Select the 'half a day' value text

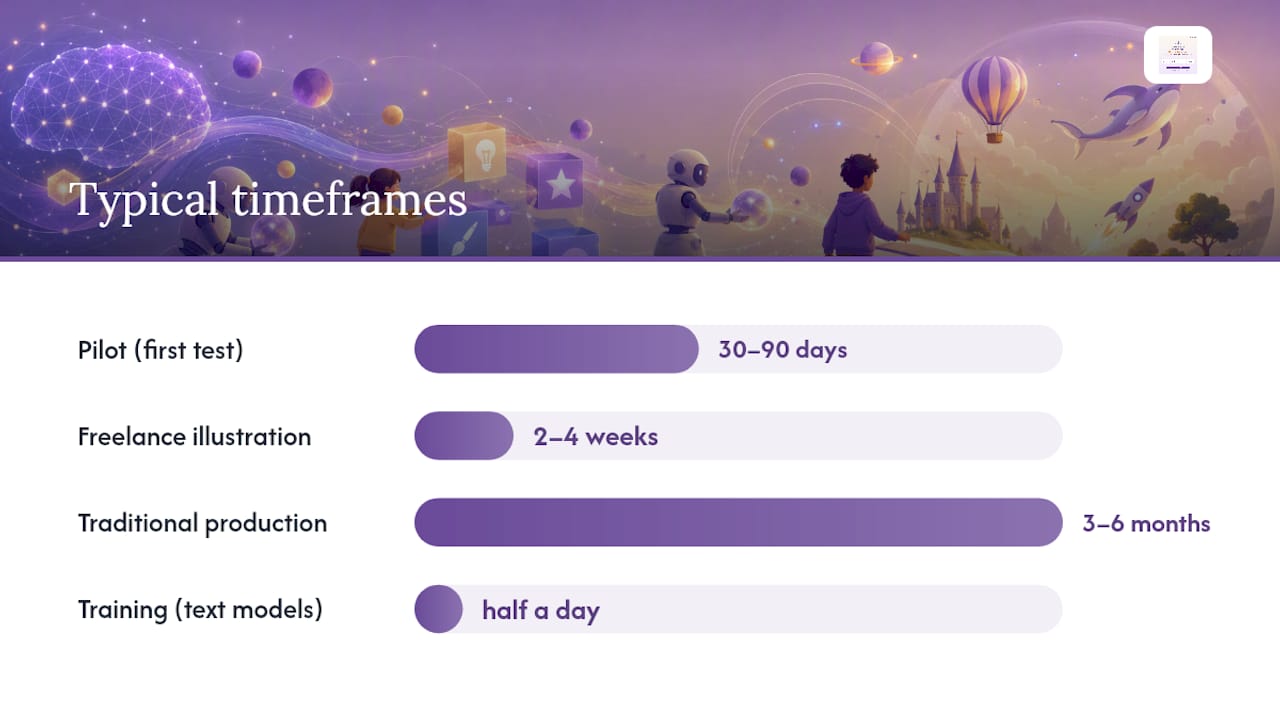tap(541, 610)
